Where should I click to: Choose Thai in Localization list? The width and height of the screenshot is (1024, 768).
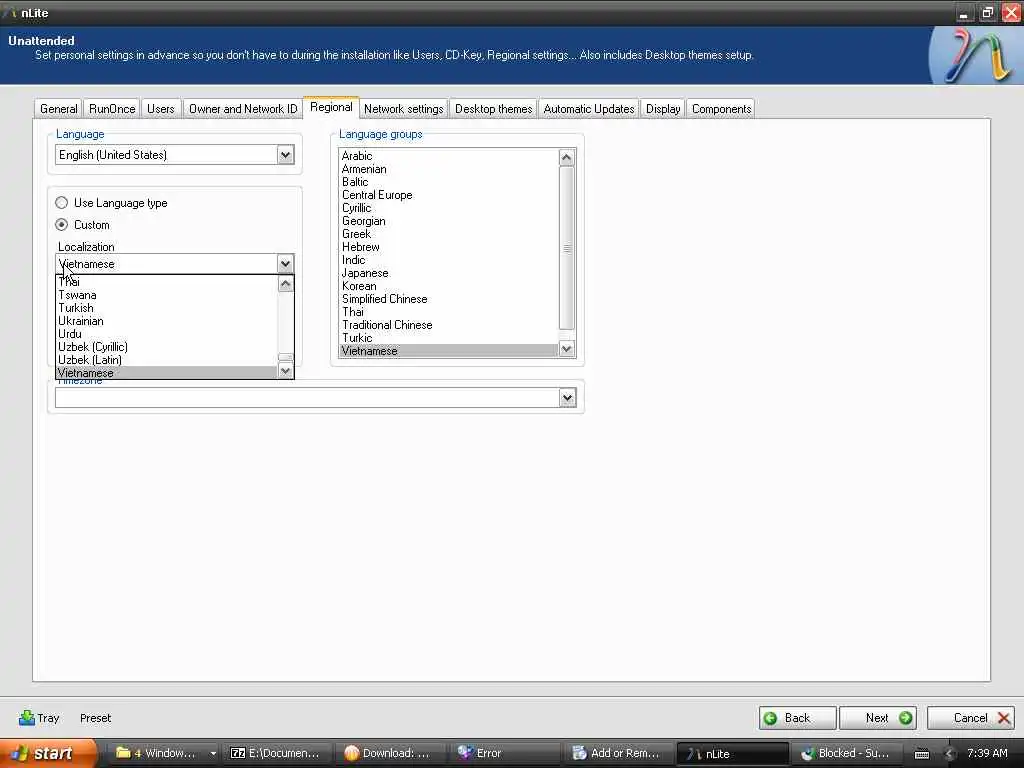tap(167, 282)
